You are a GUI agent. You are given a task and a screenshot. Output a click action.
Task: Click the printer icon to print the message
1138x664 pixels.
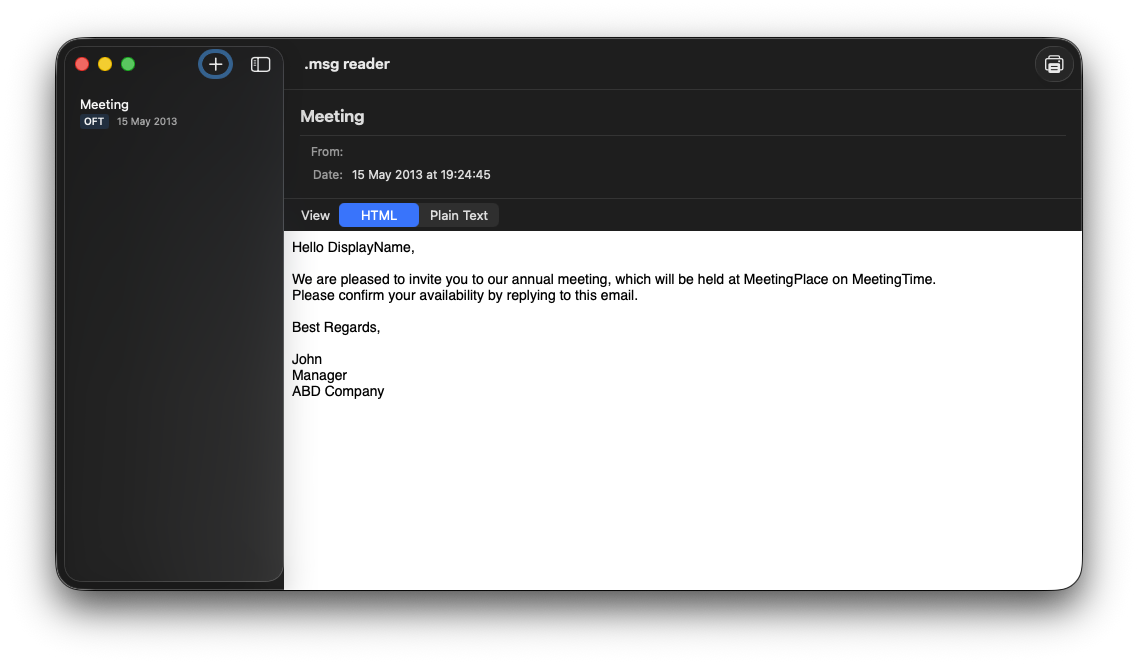(x=1054, y=63)
